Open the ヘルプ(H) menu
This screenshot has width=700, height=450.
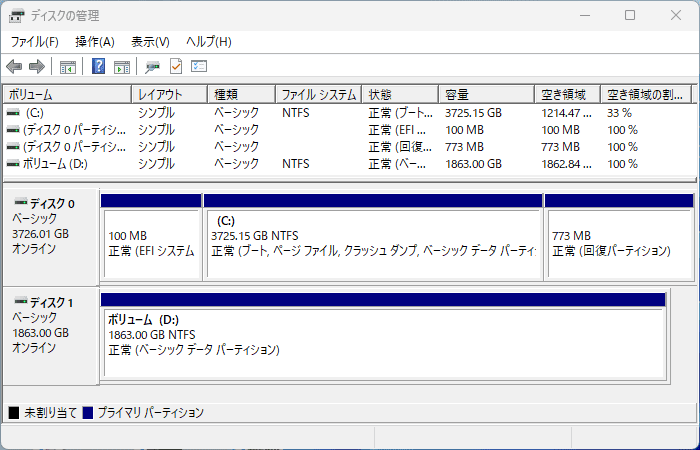click(x=209, y=42)
